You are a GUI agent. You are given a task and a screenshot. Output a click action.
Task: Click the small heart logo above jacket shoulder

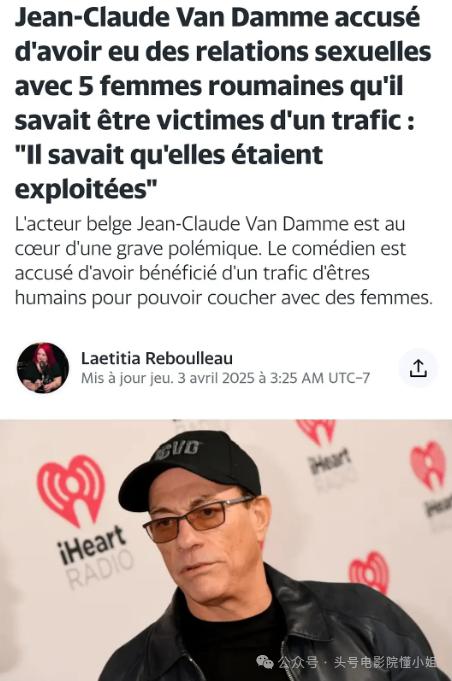click(x=369, y=572)
